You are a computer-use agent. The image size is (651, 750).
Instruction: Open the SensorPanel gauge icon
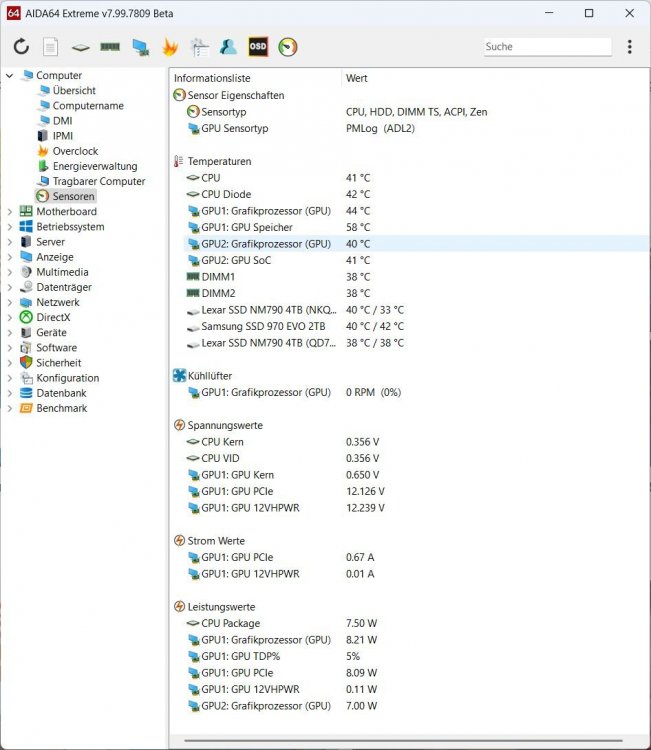click(287, 47)
